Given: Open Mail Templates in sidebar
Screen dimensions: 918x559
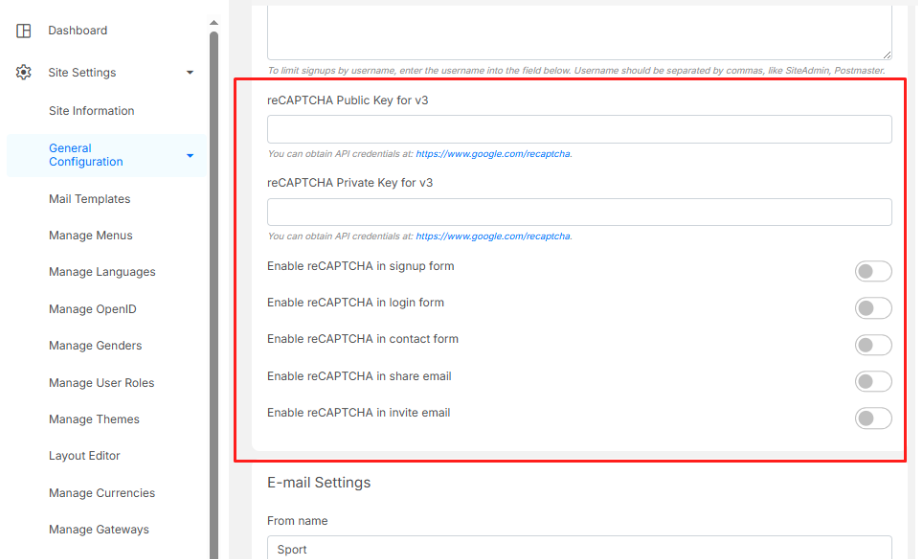Looking at the screenshot, I should (89, 199).
